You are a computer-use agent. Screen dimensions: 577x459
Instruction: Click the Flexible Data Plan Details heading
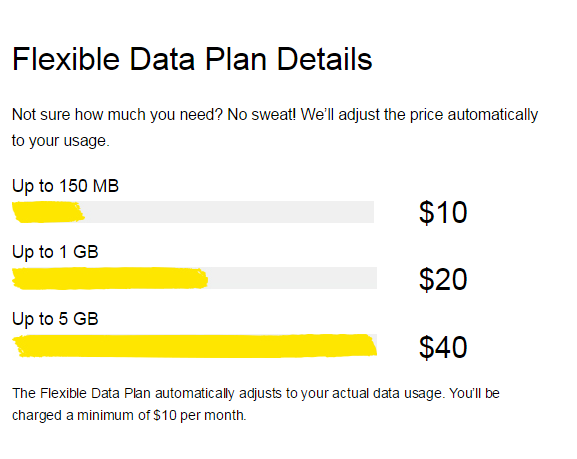[192, 59]
